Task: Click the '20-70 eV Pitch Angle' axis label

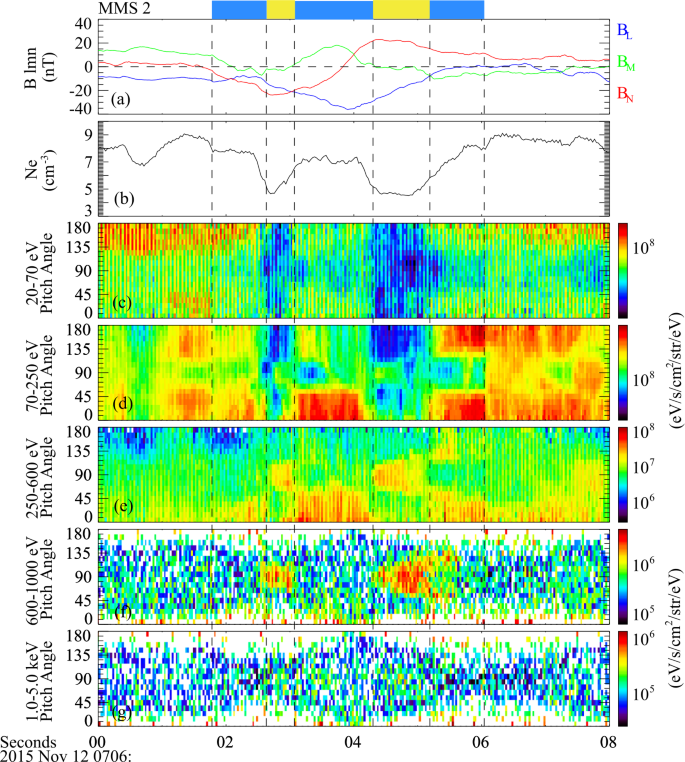Action: (x=39, y=272)
